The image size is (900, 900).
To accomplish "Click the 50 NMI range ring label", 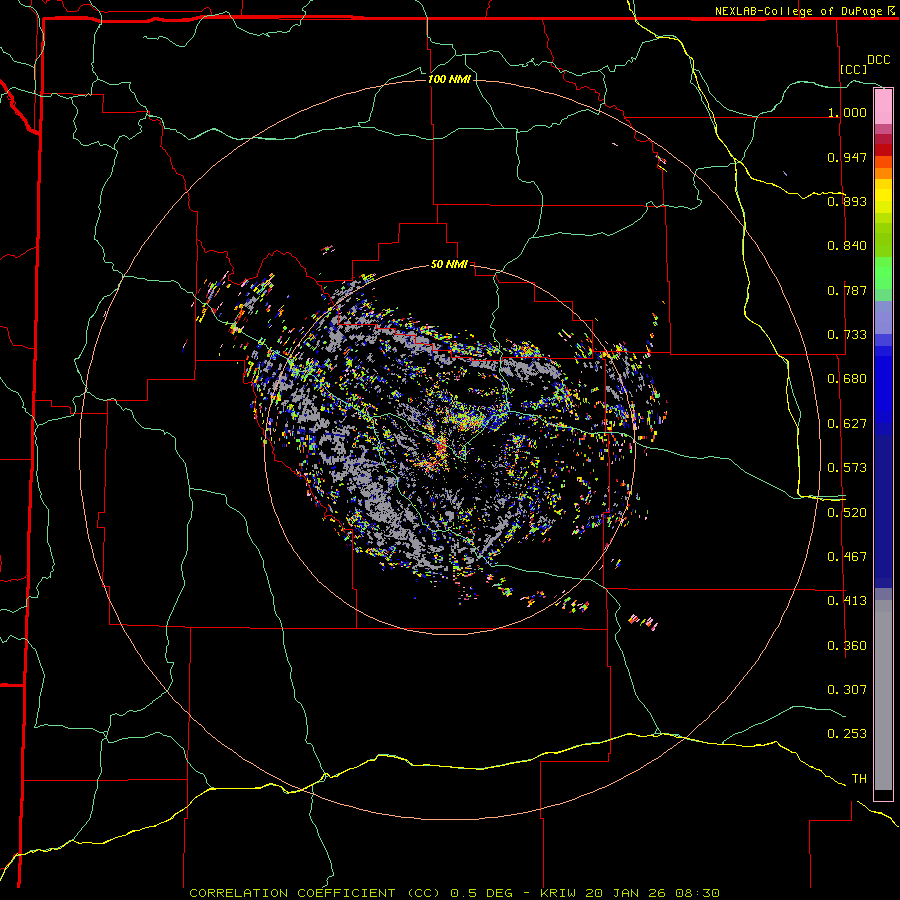I will 449,264.
